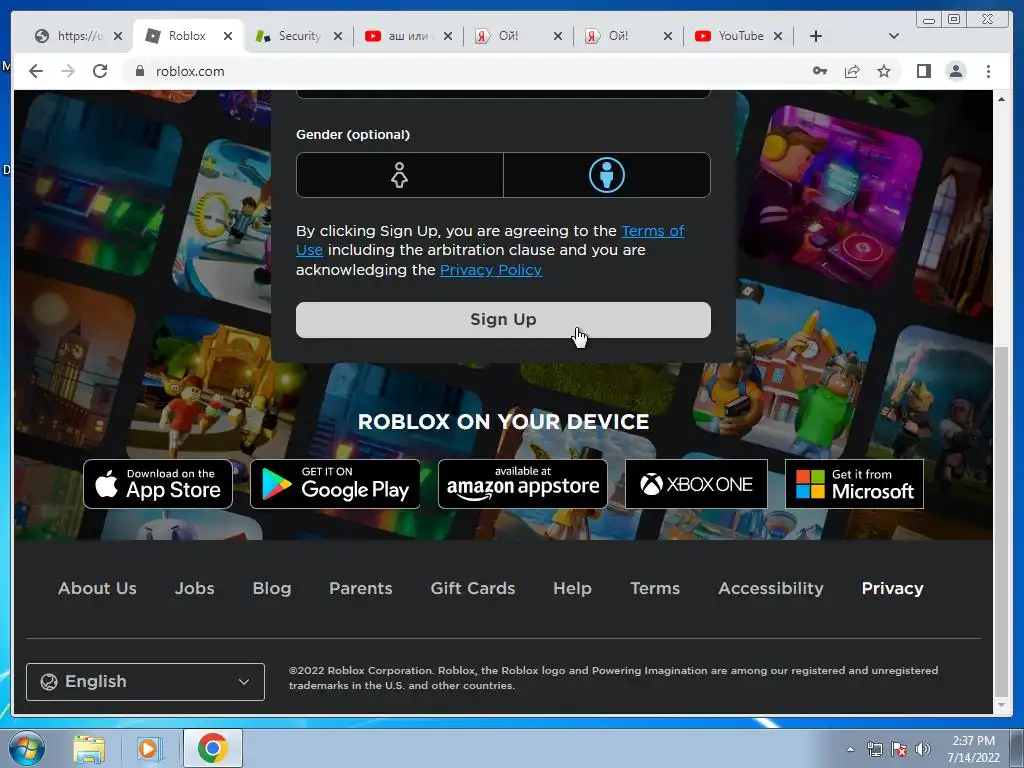Expand the English language dropdown

tap(145, 682)
